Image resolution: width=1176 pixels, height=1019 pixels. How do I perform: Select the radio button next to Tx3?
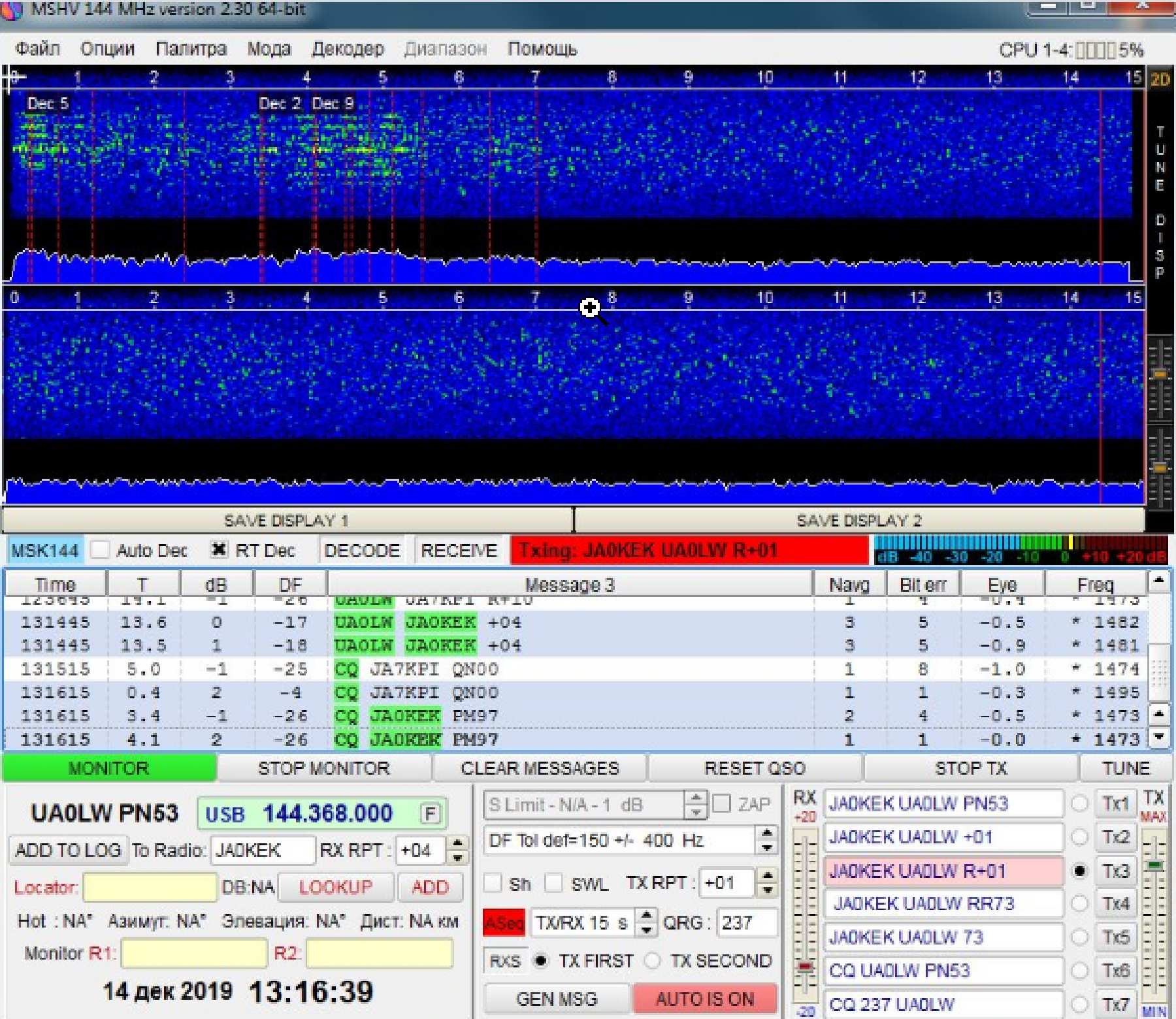tap(1080, 871)
